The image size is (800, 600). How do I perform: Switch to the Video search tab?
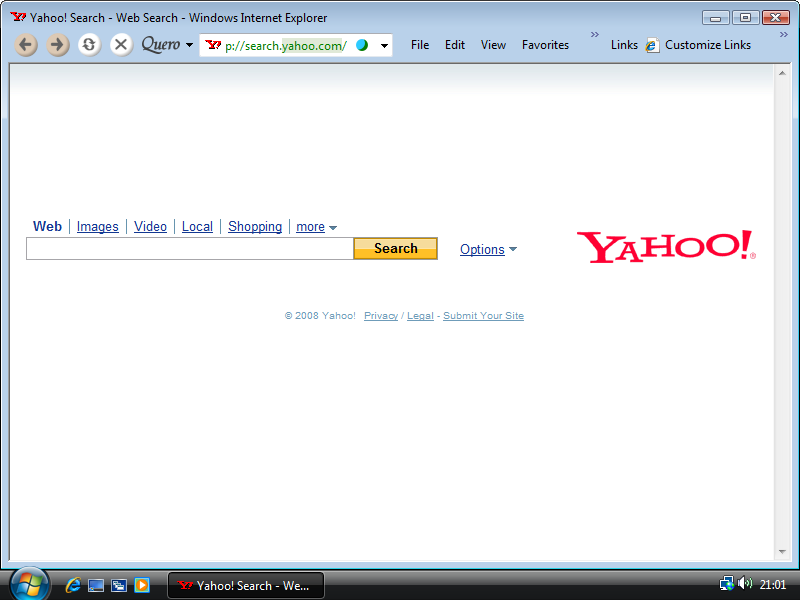pyautogui.click(x=150, y=227)
